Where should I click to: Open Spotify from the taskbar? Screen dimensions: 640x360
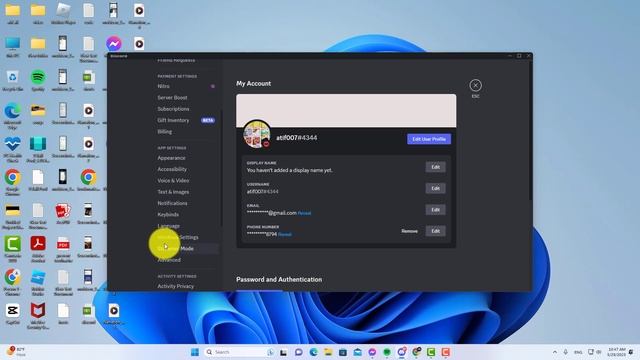coord(387,352)
